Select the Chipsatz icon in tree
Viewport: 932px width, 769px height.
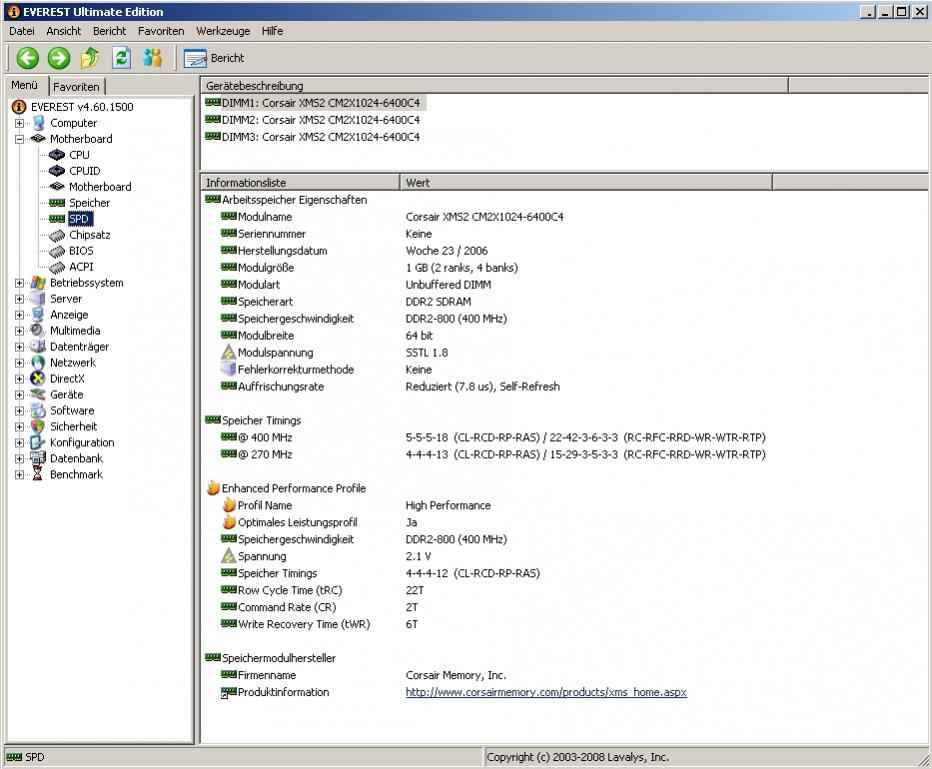(57, 235)
